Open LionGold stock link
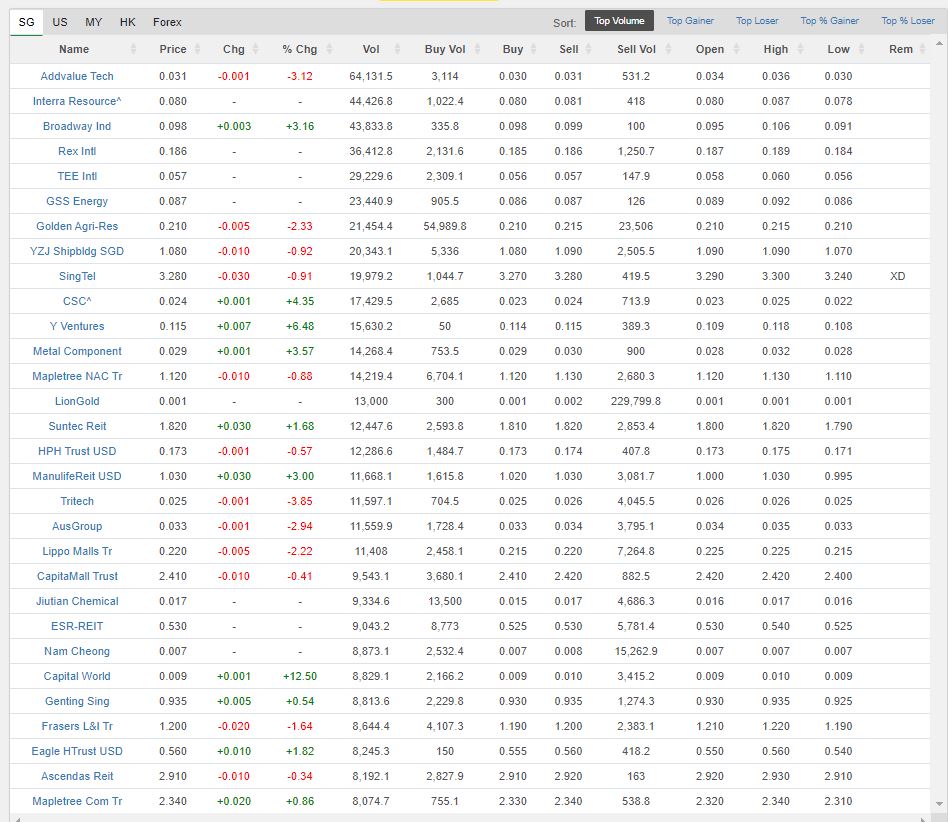Image resolution: width=948 pixels, height=822 pixels. click(x=77, y=401)
